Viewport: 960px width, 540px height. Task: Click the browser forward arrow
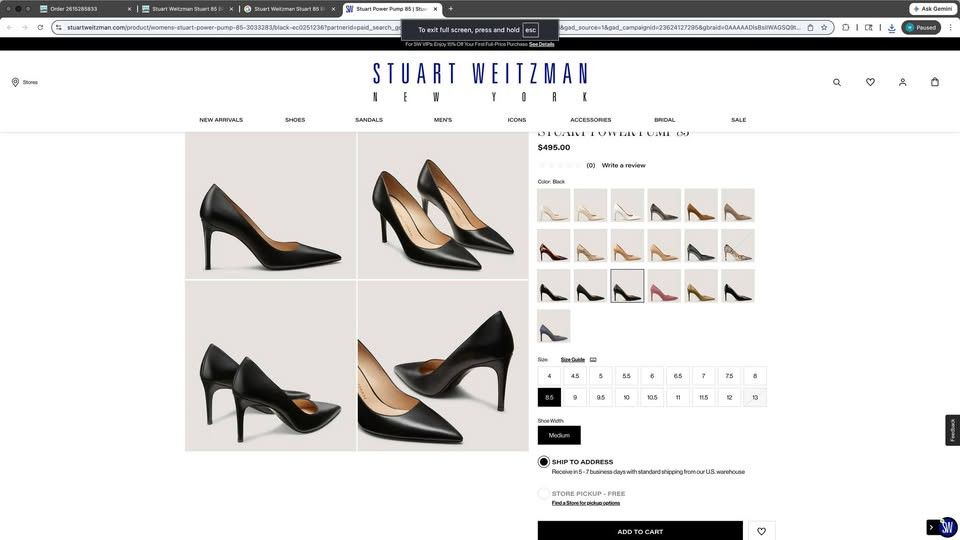(x=24, y=28)
